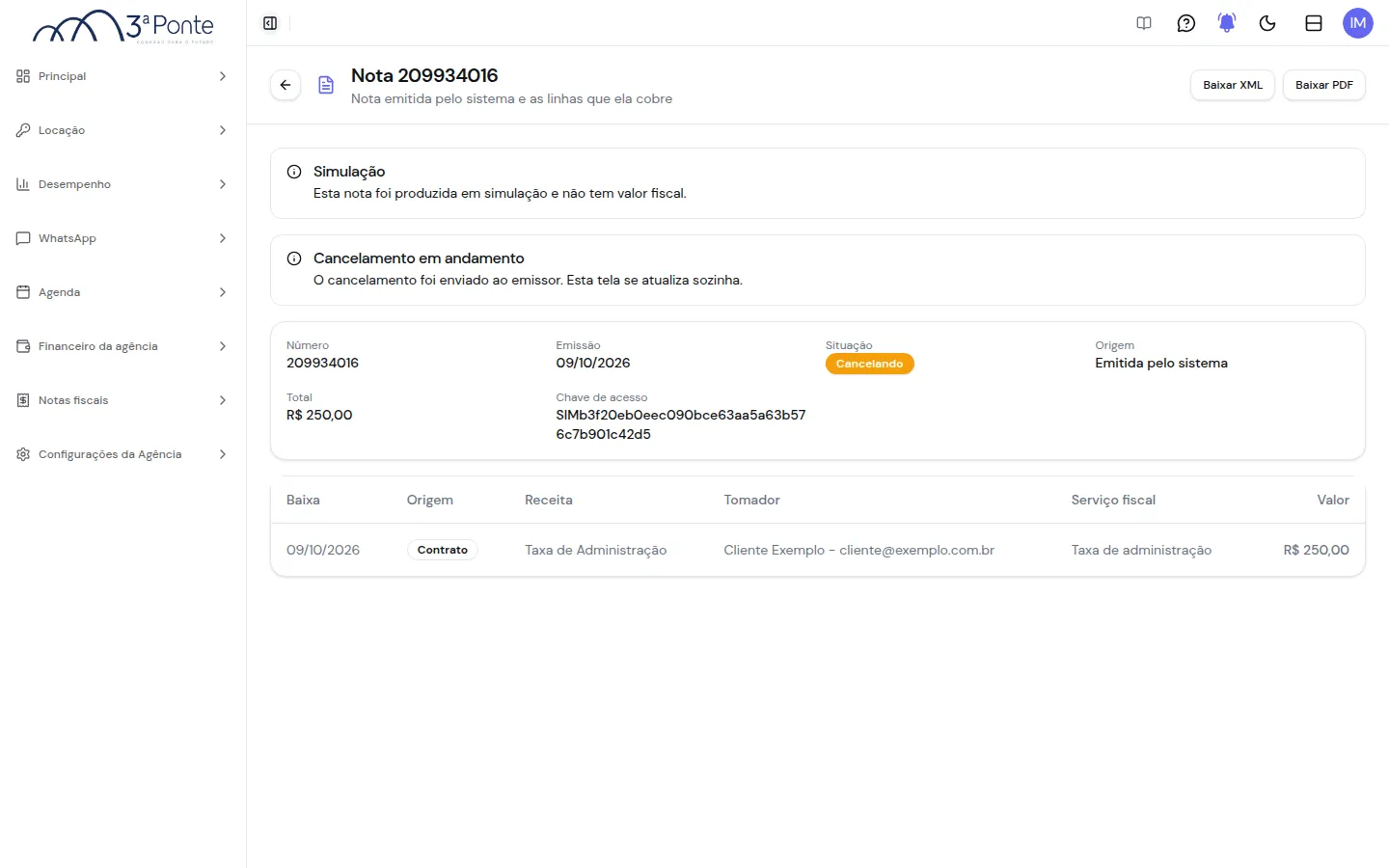Viewport: 1389px width, 868px height.
Task: Open the Financeiro da agência menu item
Action: point(123,346)
